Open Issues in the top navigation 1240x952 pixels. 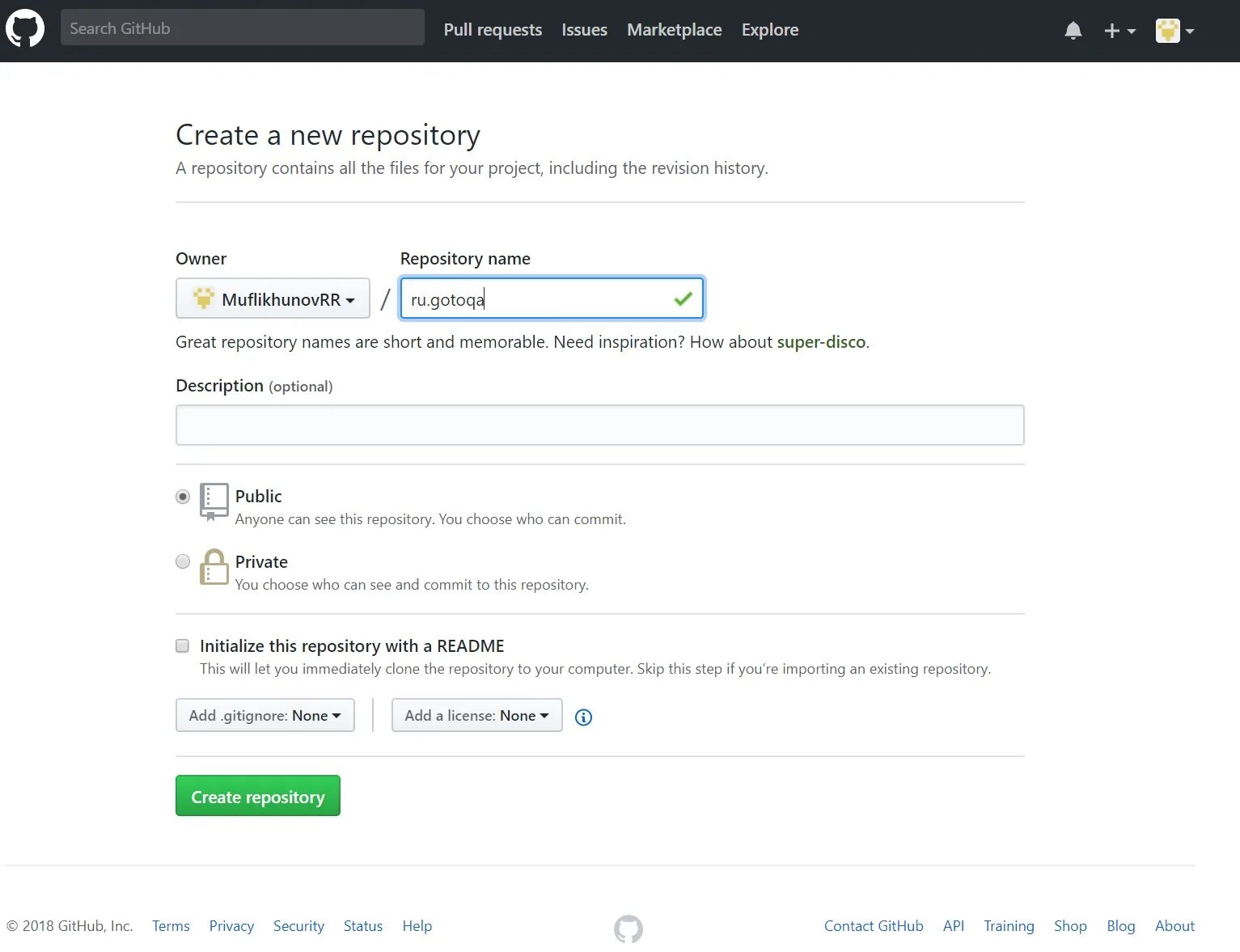click(x=584, y=30)
